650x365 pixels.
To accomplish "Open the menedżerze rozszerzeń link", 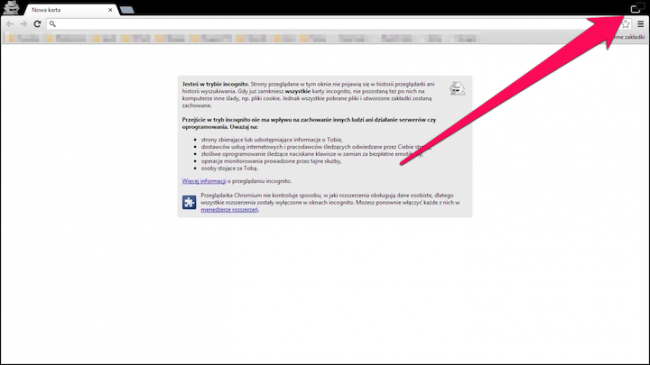I will coord(229,210).
